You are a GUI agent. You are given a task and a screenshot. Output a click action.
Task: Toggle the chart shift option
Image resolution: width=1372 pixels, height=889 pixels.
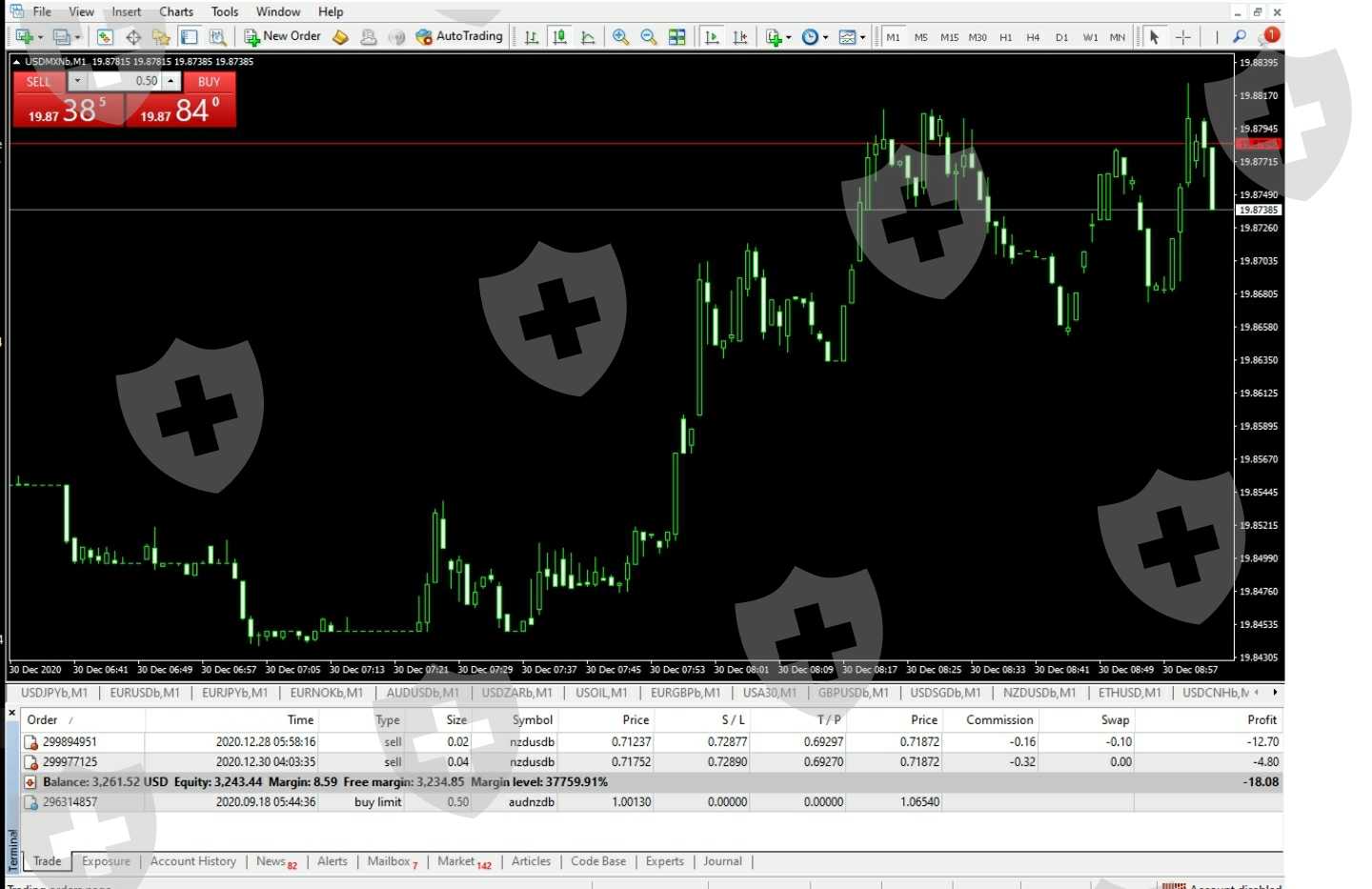(x=740, y=37)
